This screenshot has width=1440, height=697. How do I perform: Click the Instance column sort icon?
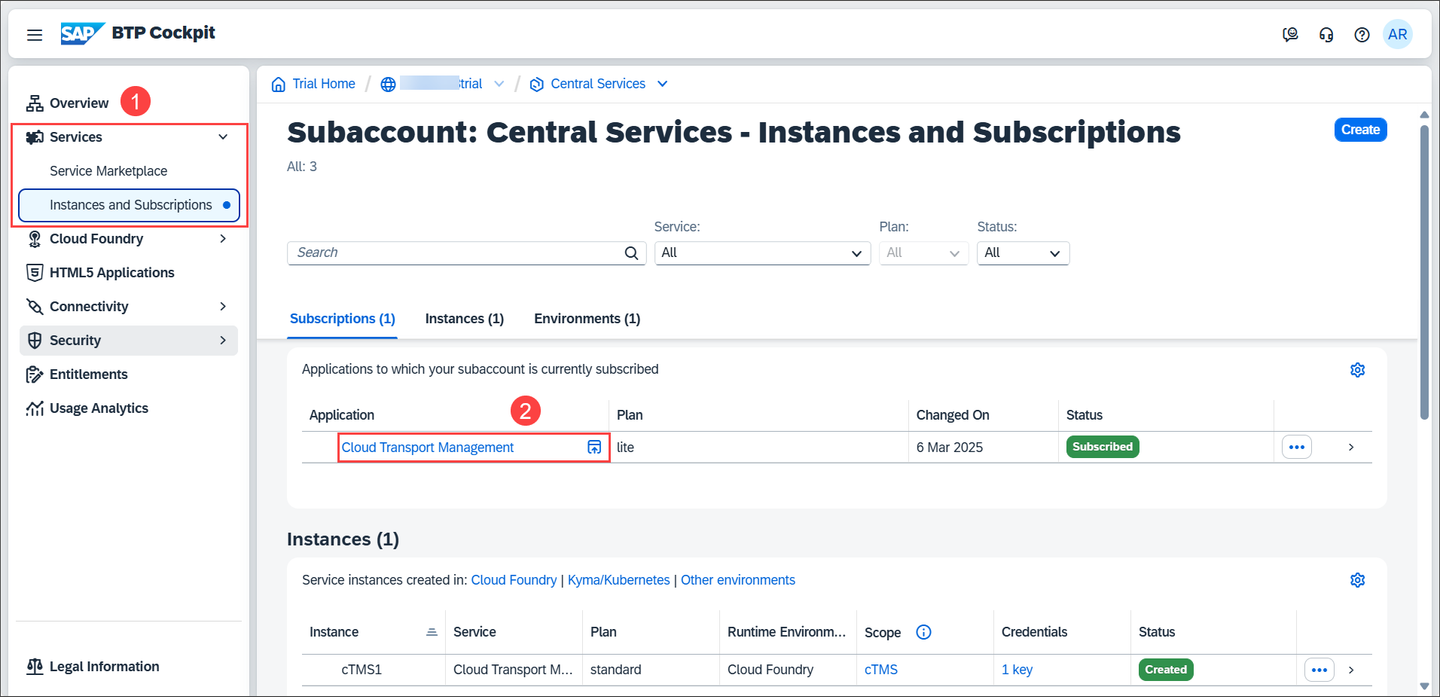pyautogui.click(x=432, y=632)
